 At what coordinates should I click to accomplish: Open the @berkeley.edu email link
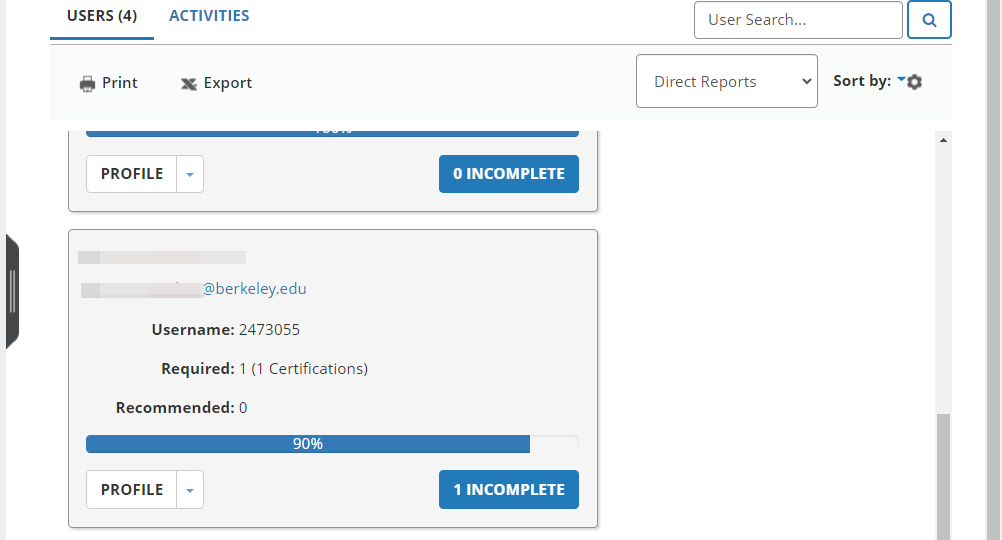pyautogui.click(x=254, y=289)
